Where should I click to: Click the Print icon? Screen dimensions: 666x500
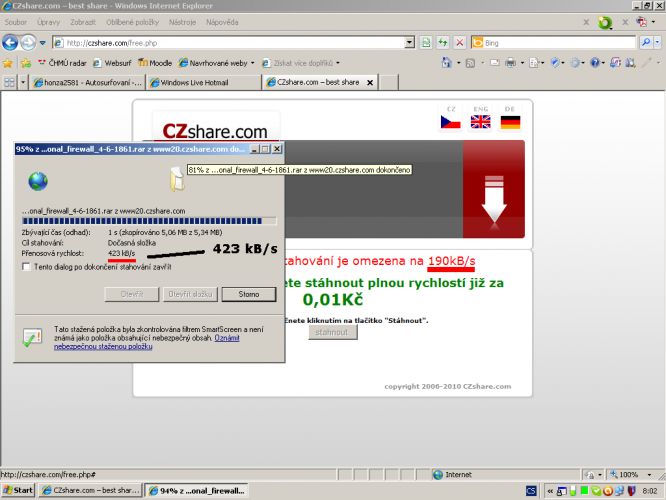tap(511, 63)
